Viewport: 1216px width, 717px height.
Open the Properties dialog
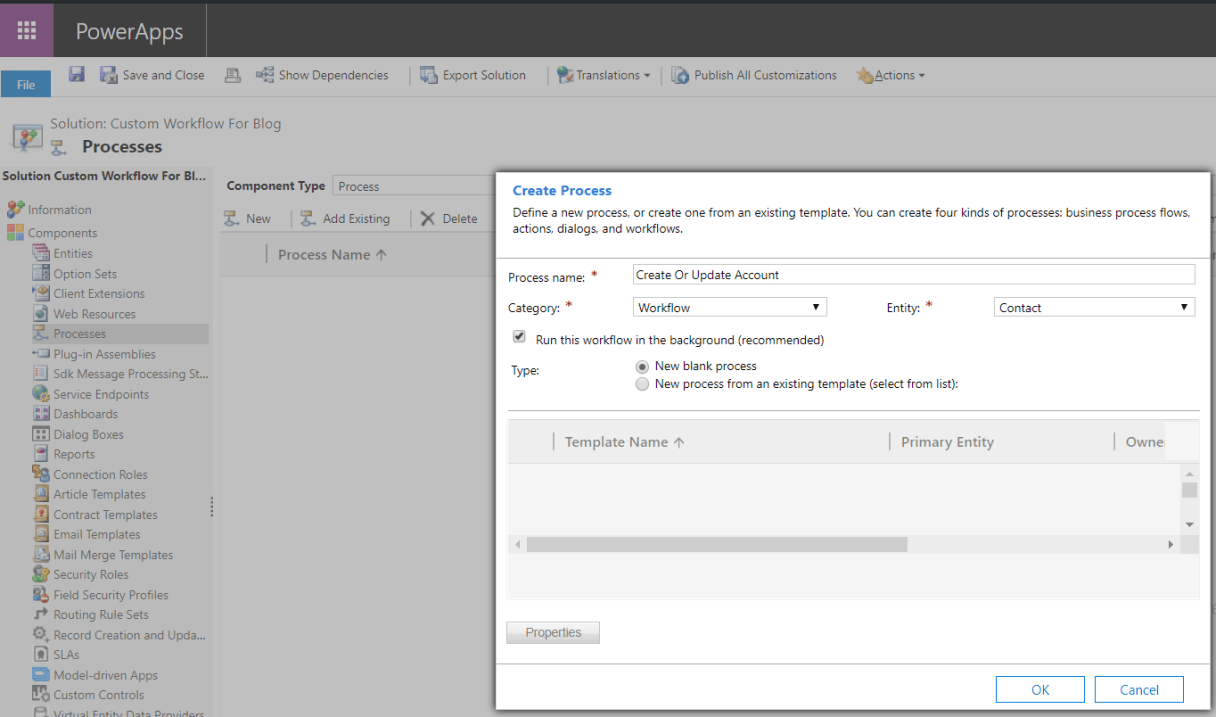point(553,632)
